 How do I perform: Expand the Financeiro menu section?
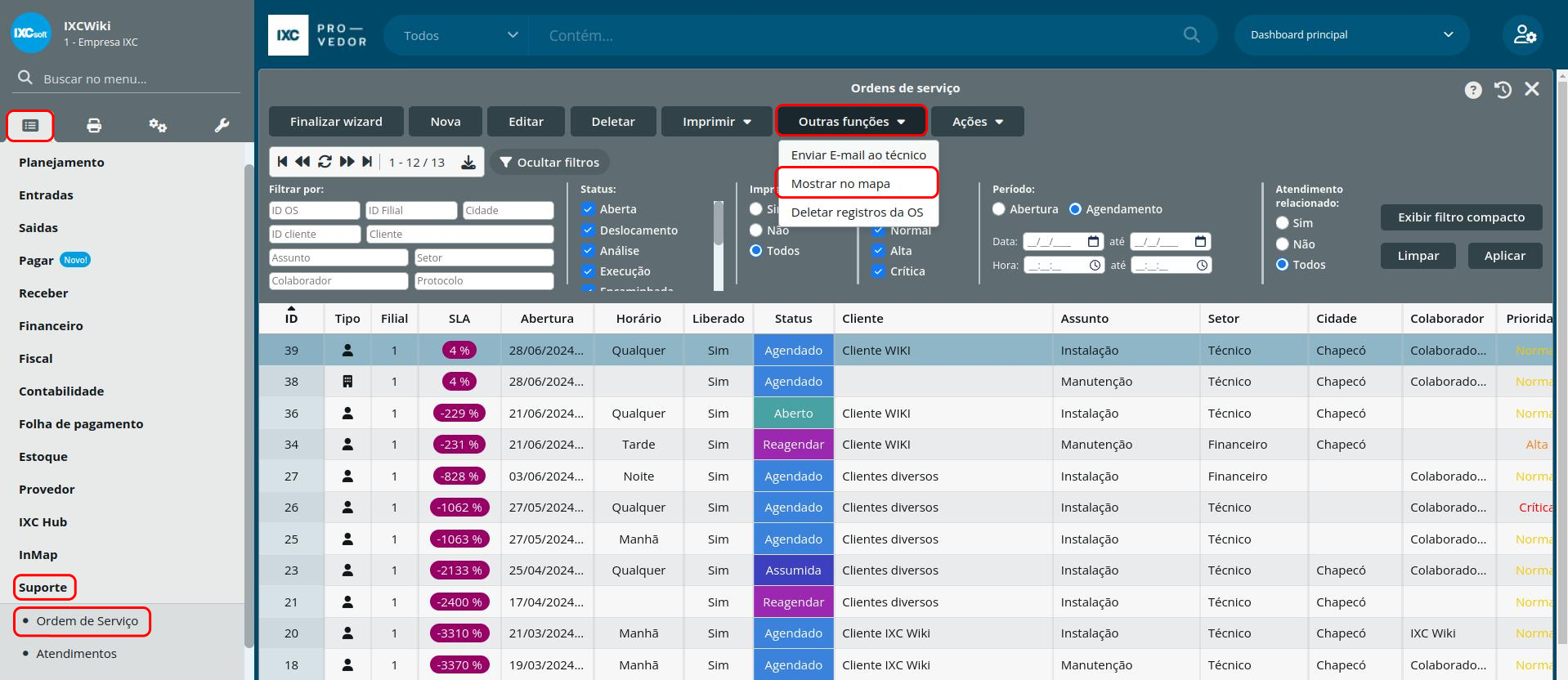click(x=51, y=325)
